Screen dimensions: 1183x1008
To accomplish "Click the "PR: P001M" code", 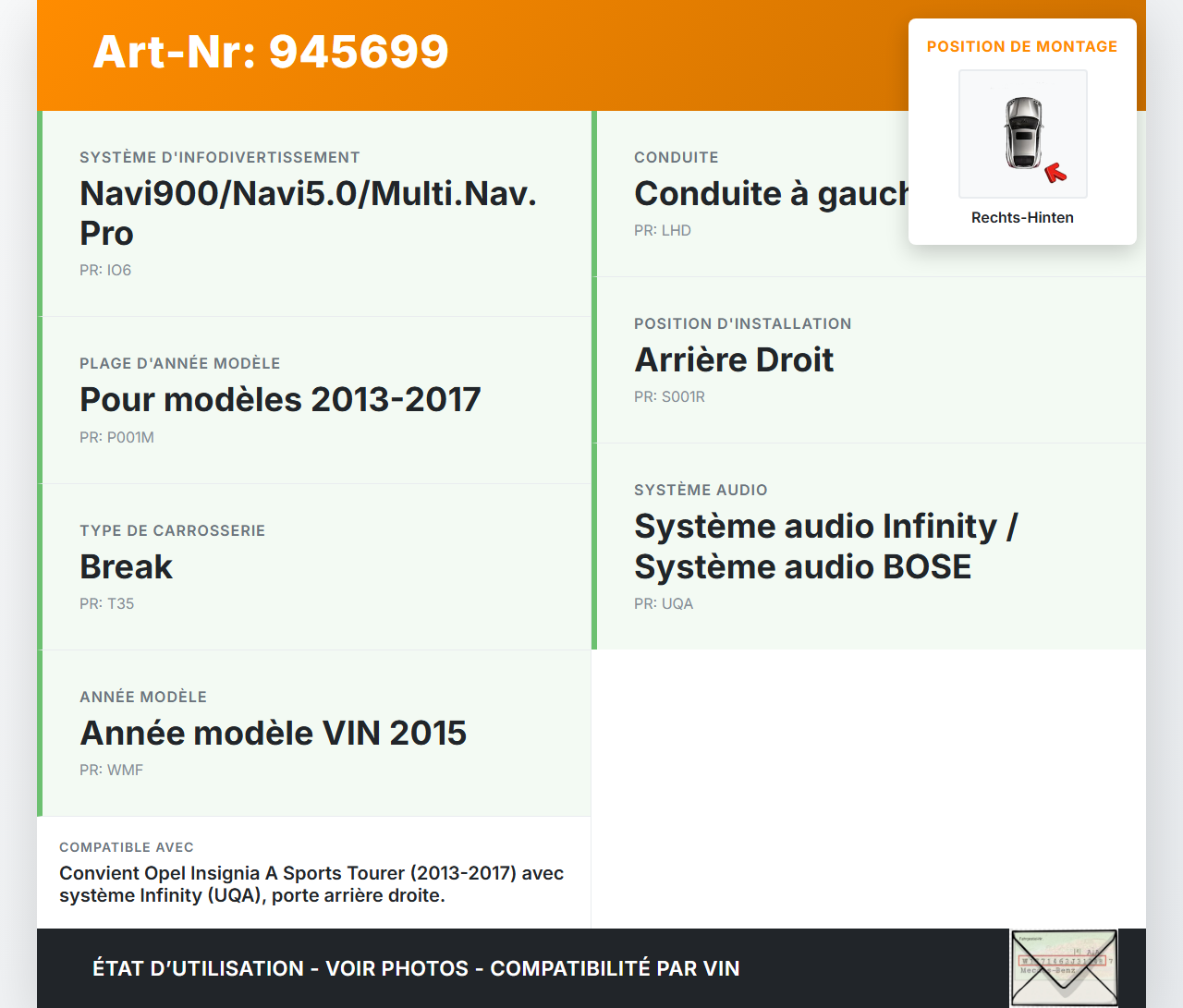I will tap(116, 437).
